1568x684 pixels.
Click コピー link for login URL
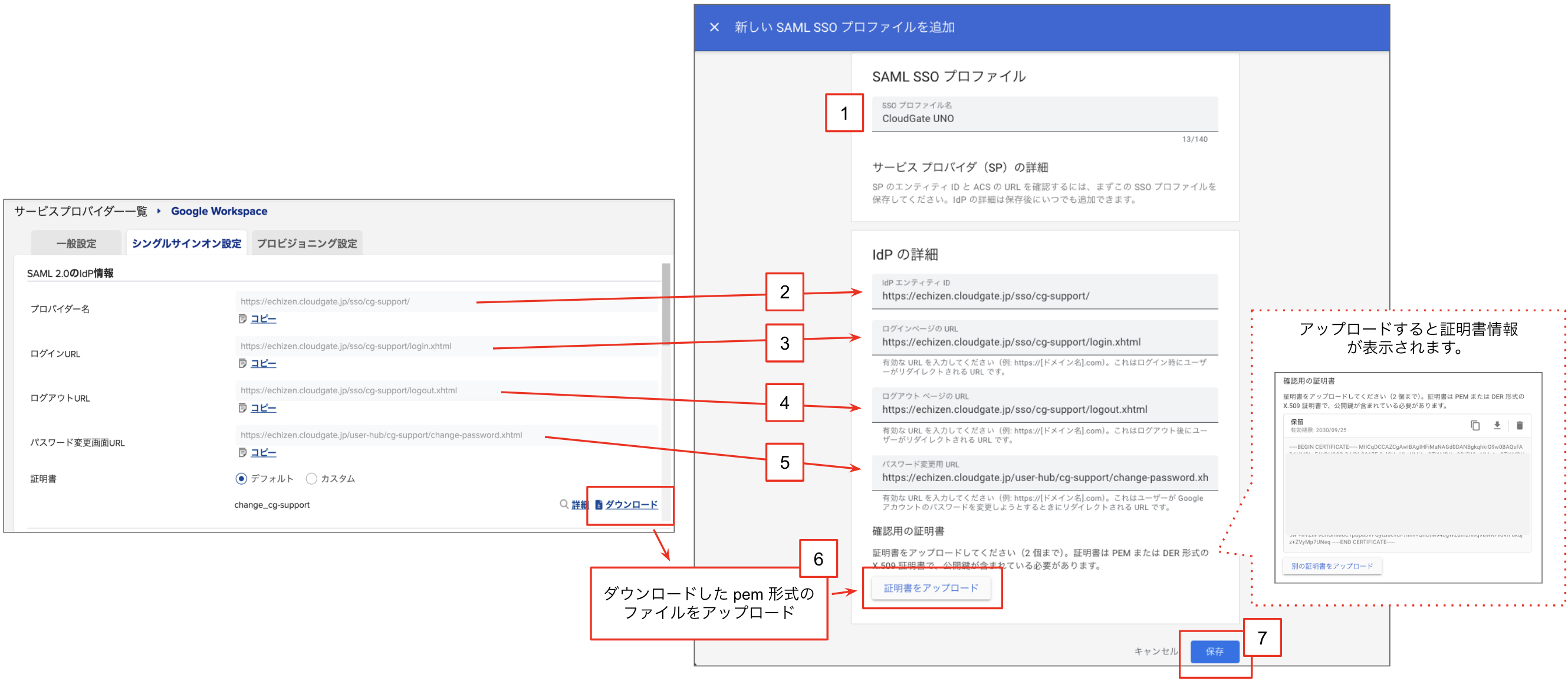click(263, 363)
